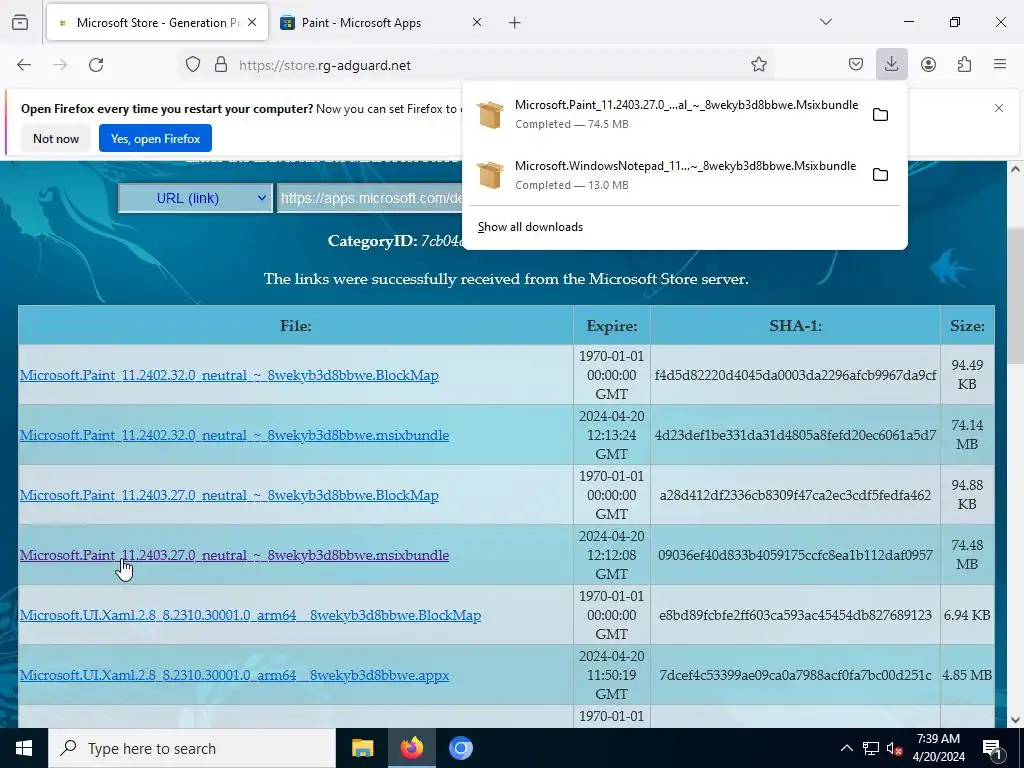
Task: Bookmark this page with star icon
Action: [758, 65]
